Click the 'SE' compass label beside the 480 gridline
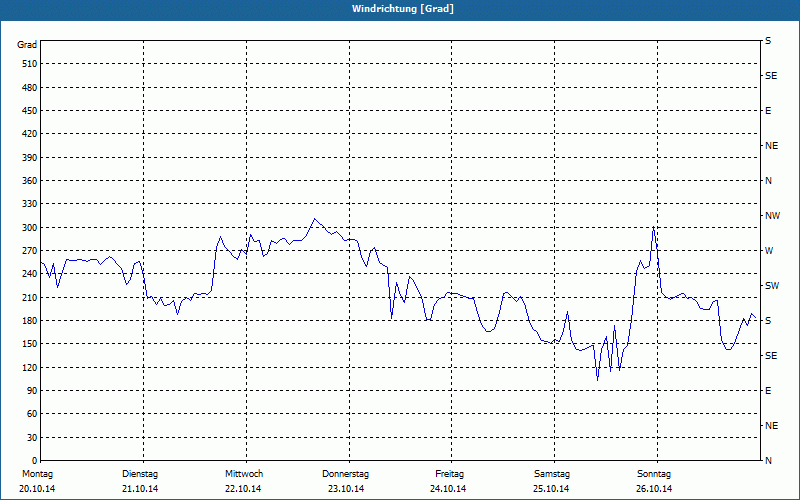The width and height of the screenshot is (800, 500). coord(771,76)
